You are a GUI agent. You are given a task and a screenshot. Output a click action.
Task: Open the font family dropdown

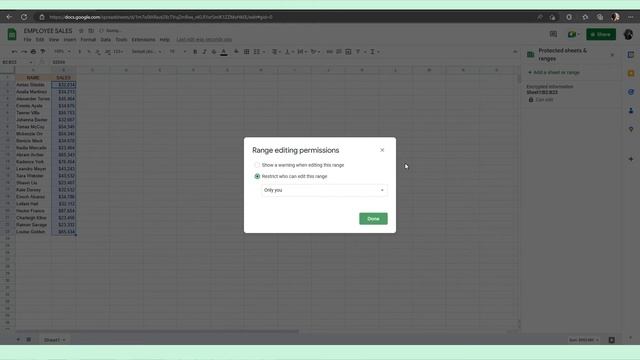(146, 52)
